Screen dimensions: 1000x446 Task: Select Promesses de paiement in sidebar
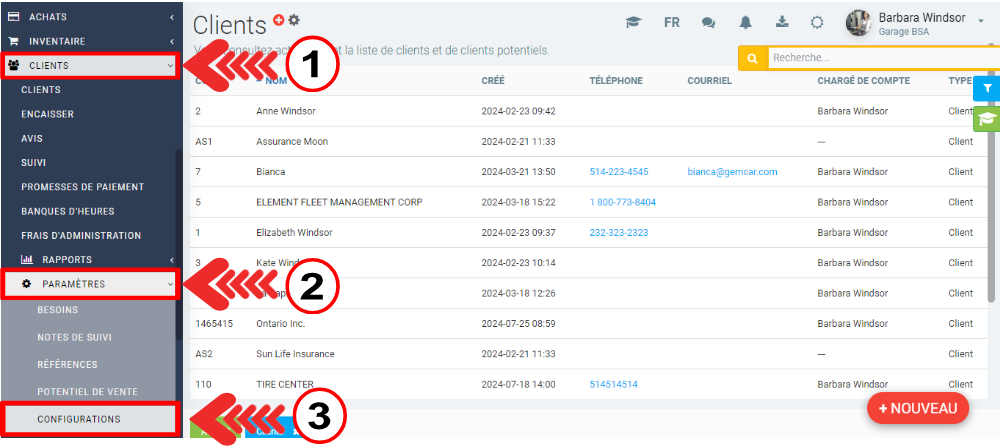pyautogui.click(x=82, y=187)
